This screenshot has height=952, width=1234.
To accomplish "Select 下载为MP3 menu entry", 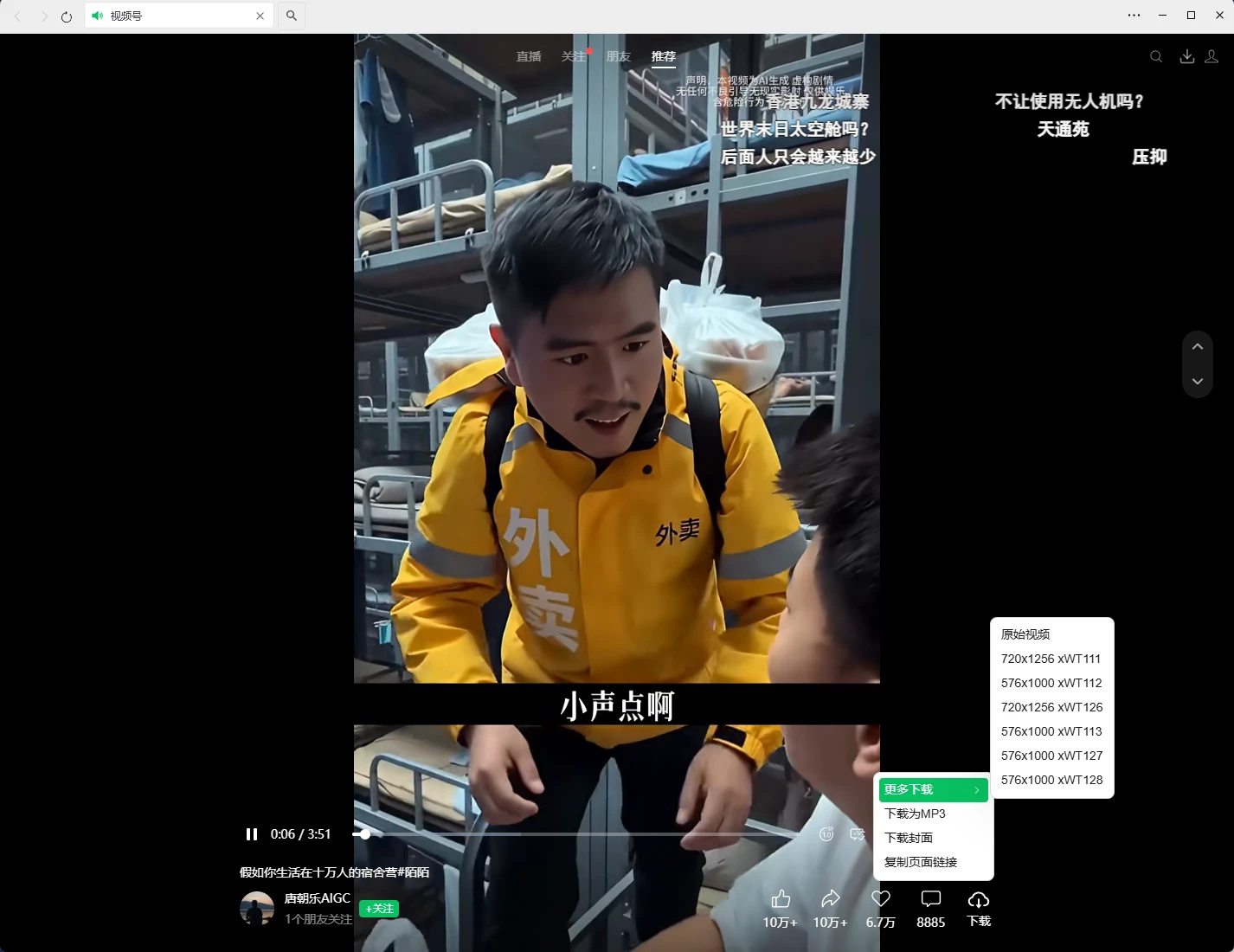I will click(x=934, y=814).
